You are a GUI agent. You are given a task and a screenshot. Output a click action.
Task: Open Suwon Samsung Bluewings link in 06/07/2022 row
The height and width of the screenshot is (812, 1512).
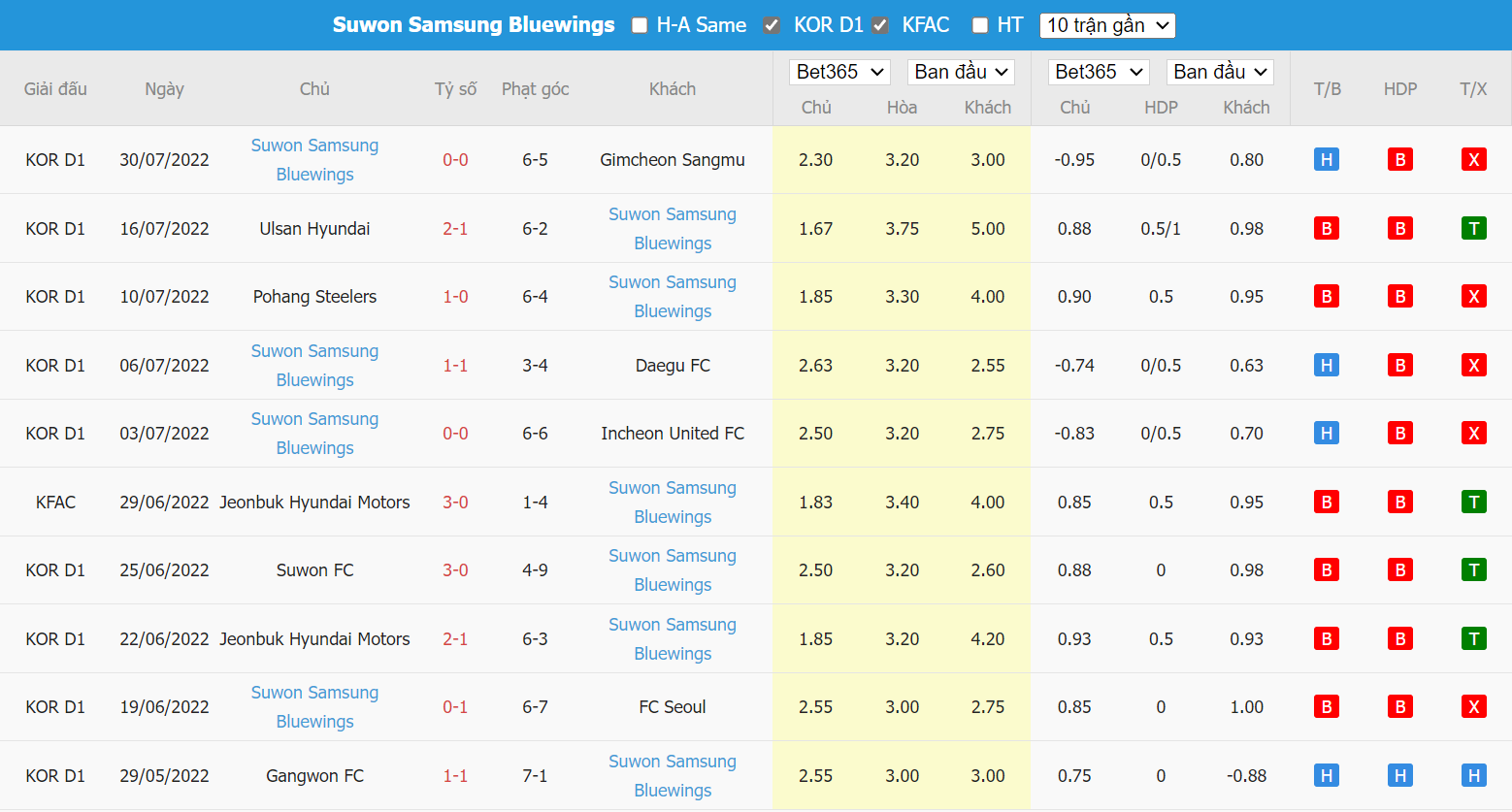coord(314,366)
